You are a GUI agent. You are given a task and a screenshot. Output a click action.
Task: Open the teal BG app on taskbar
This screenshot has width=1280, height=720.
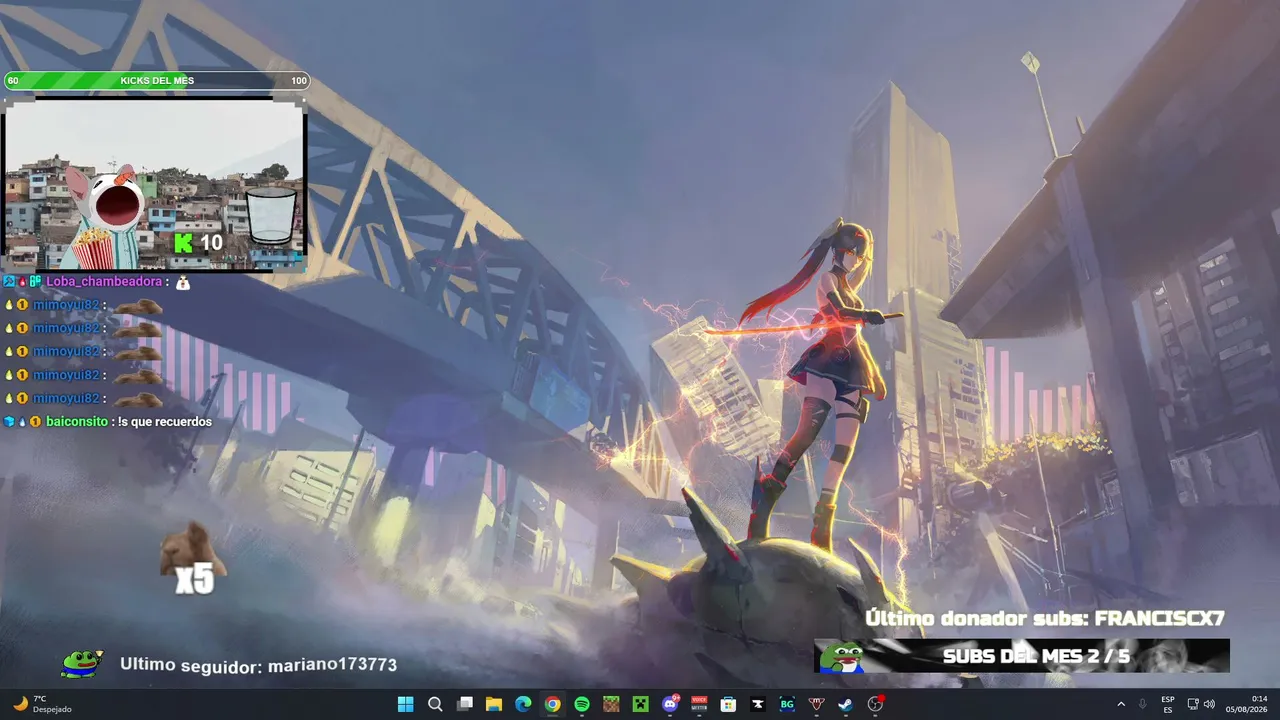point(787,704)
